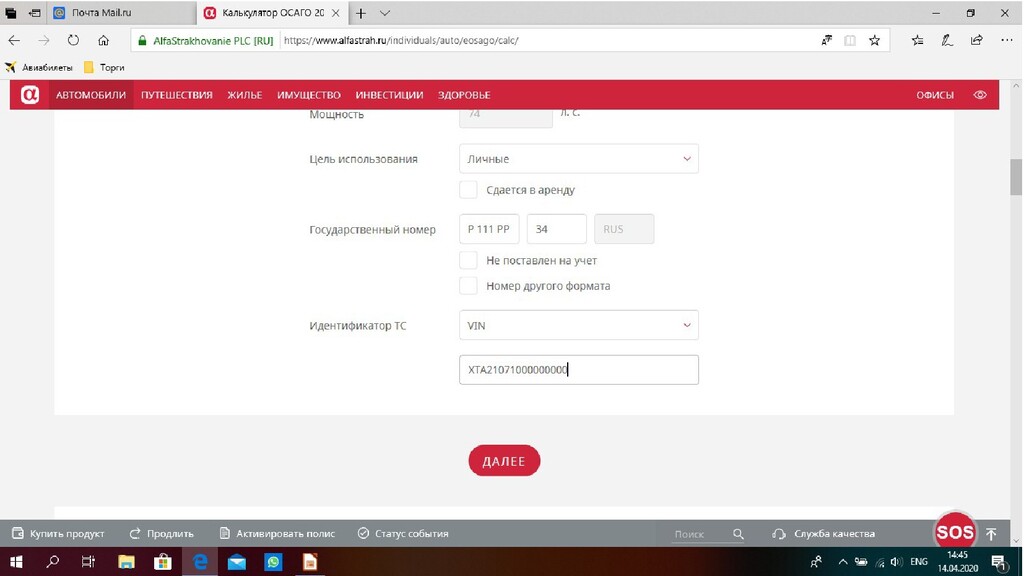The height and width of the screenshot is (576, 1024).
Task: Click Купить продукт in bottom bar
Action: [58, 534]
